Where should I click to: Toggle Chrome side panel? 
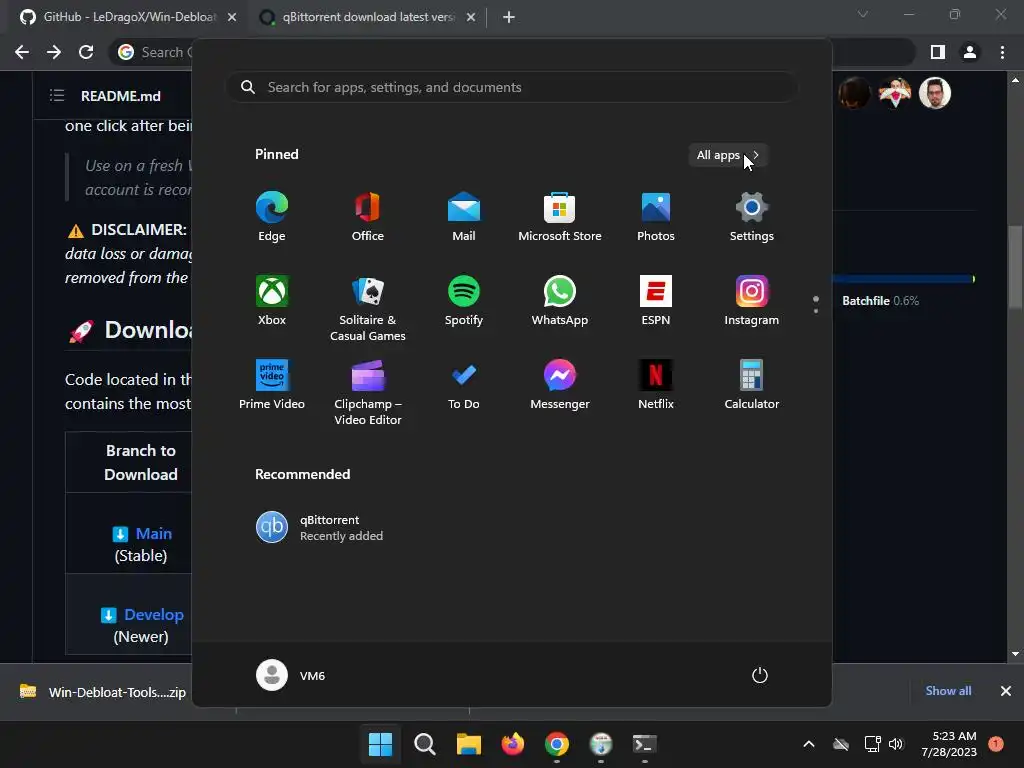click(x=938, y=52)
